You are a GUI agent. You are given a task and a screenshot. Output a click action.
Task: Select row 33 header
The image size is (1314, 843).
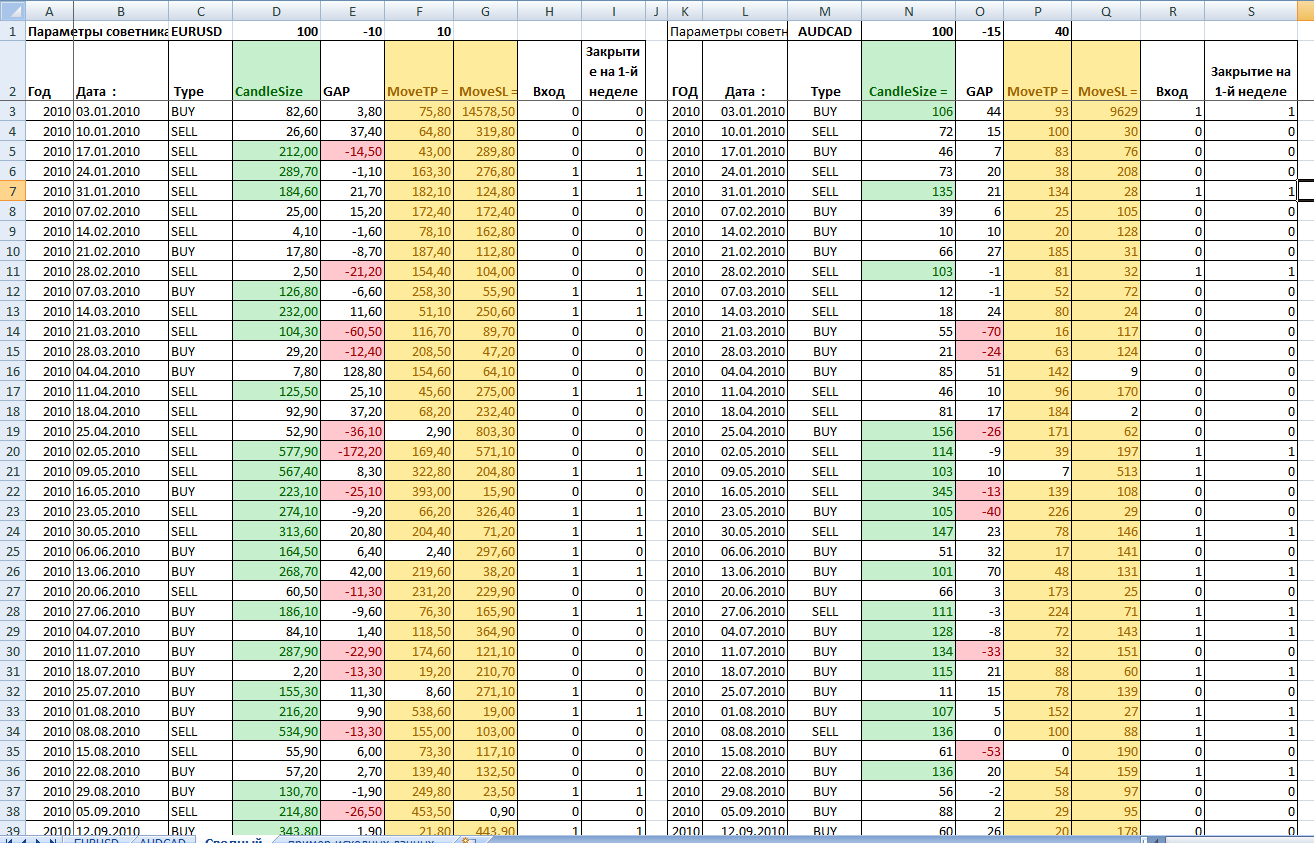pos(12,711)
